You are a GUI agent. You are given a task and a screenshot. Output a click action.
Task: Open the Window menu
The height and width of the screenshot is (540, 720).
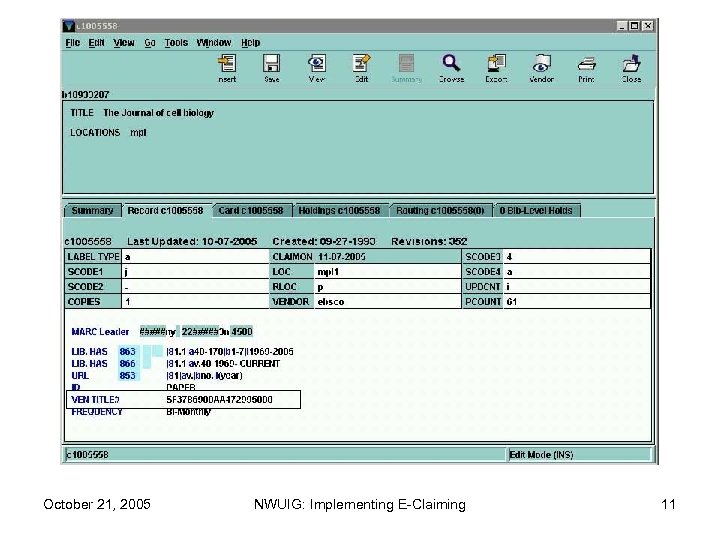(214, 43)
